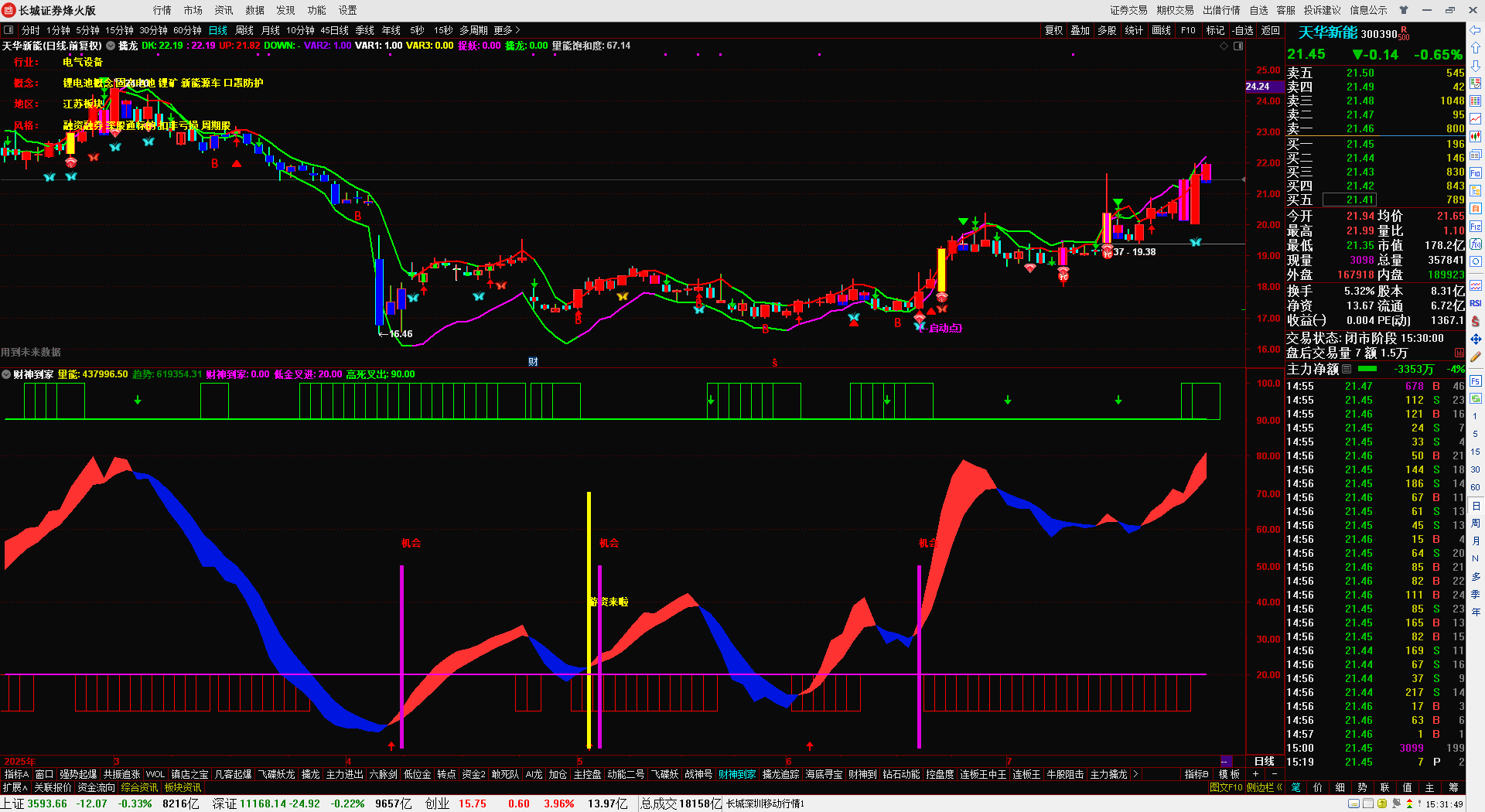Click the F10 info icon in right sidebar

[1476, 173]
